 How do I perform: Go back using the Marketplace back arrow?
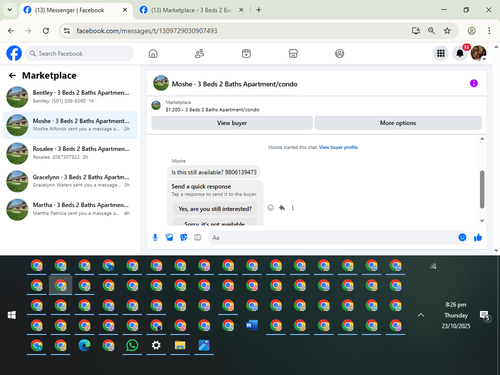[x=12, y=76]
